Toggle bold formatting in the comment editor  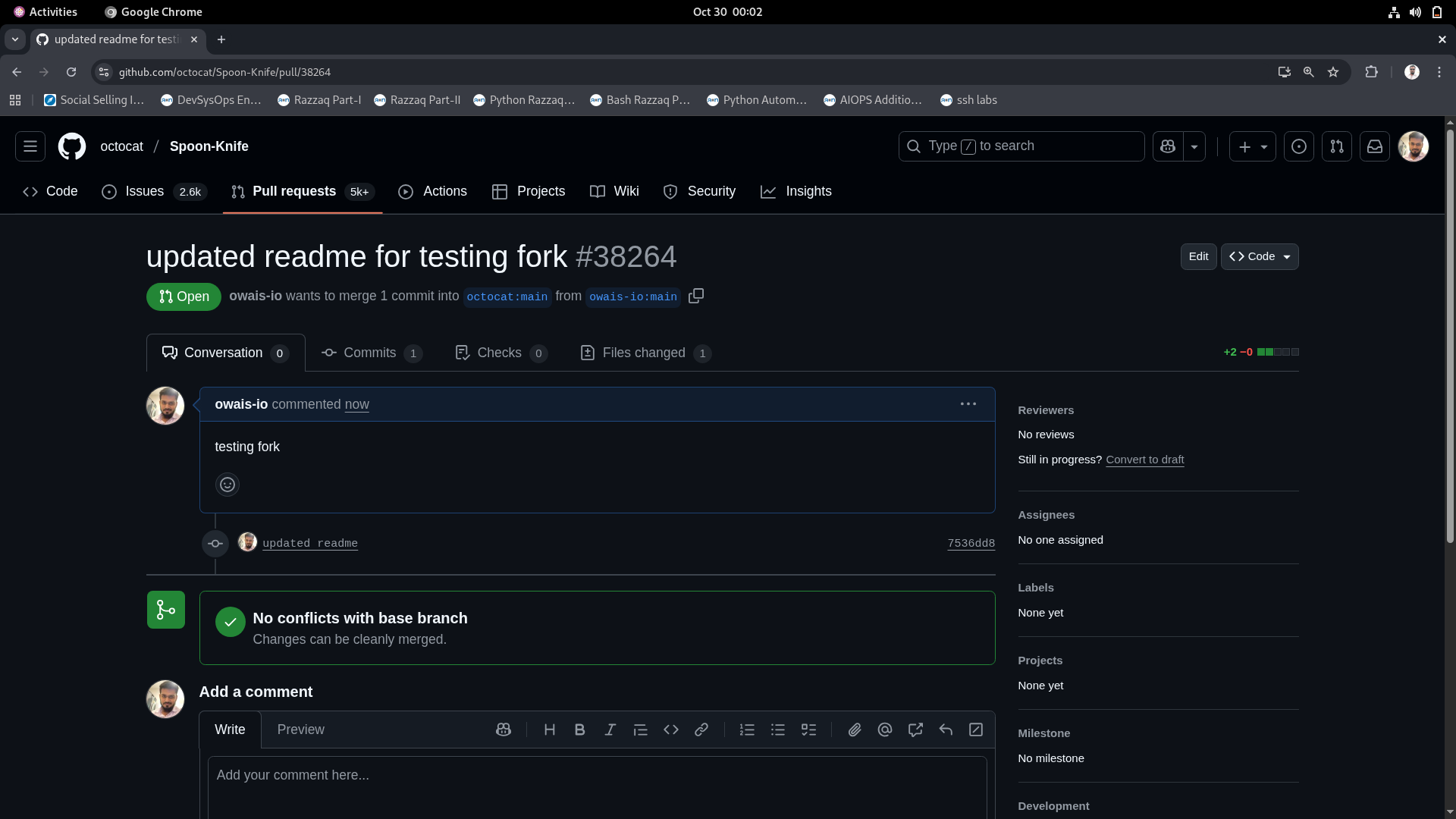pyautogui.click(x=579, y=730)
